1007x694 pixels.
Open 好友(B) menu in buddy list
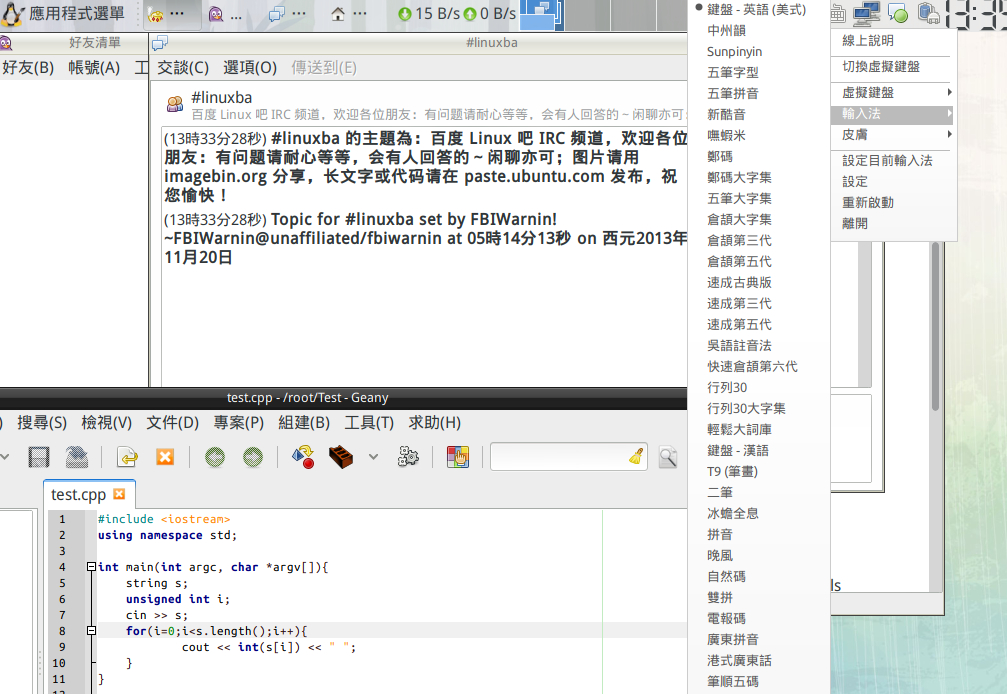point(28,67)
